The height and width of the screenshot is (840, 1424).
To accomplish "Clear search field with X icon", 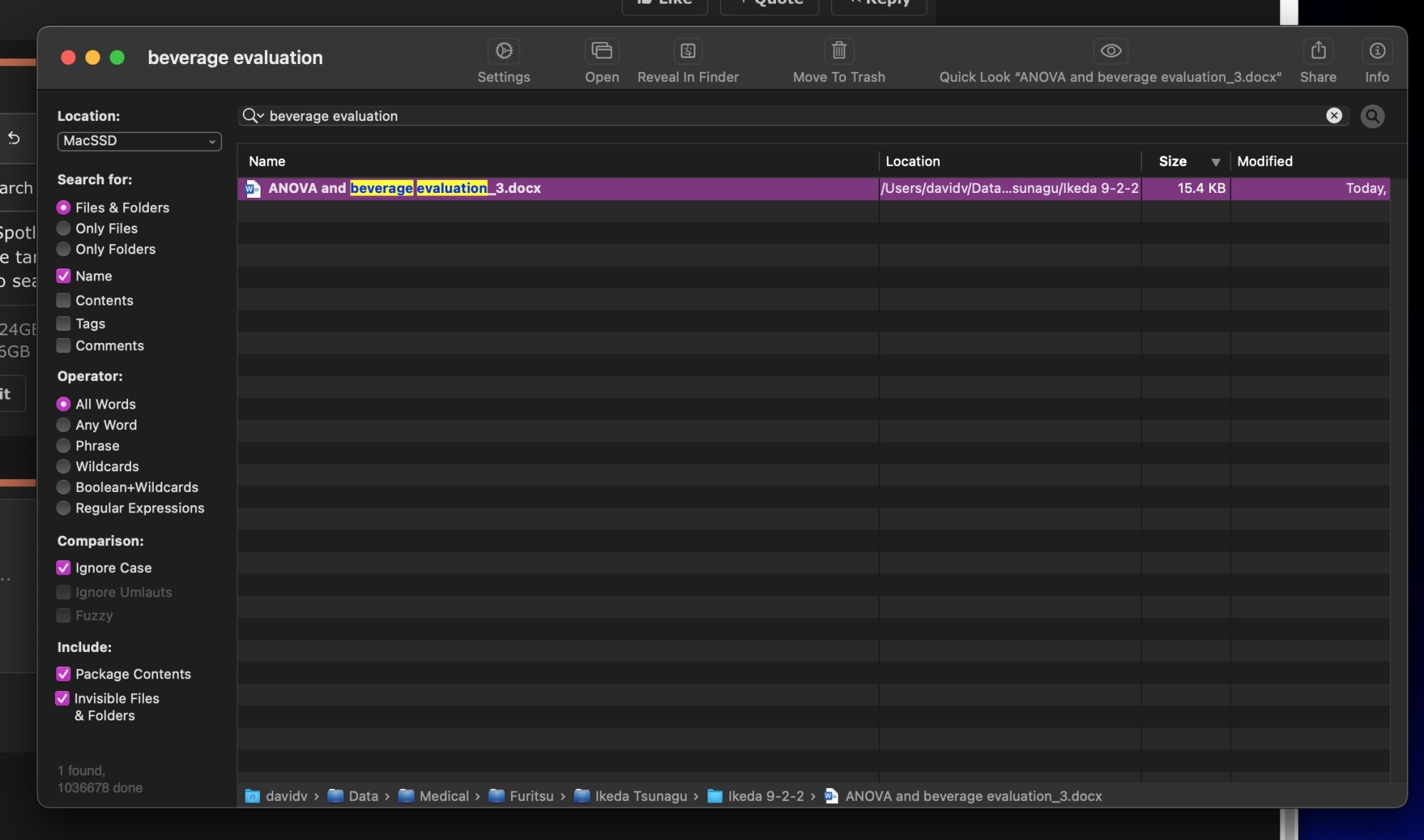I will tap(1334, 115).
